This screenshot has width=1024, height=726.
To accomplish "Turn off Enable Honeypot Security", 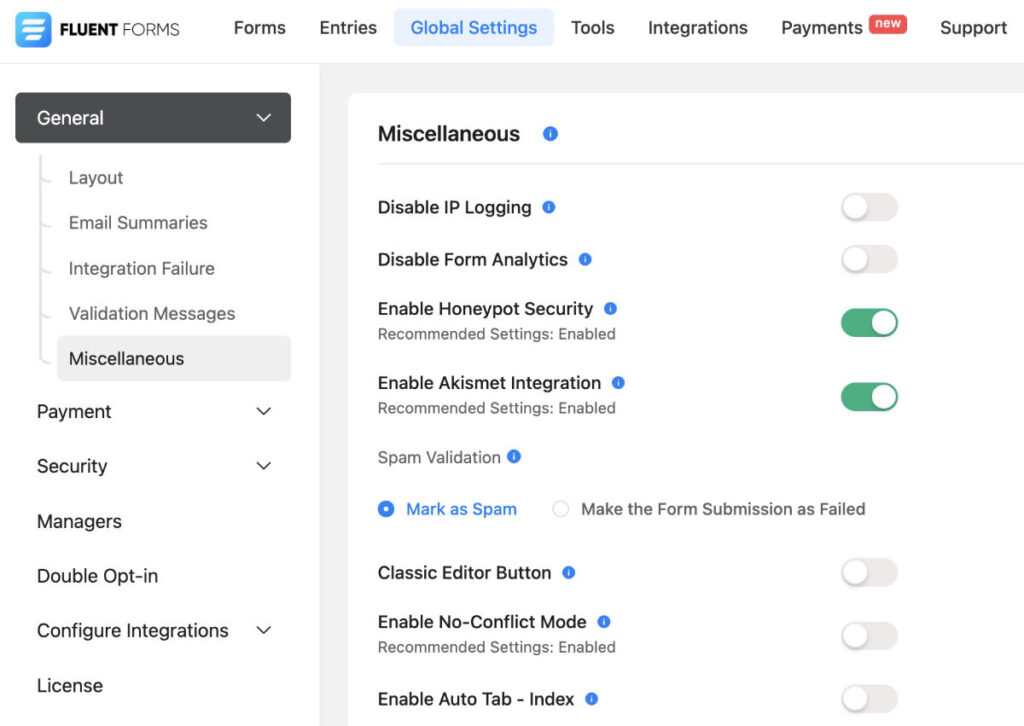I will (869, 322).
